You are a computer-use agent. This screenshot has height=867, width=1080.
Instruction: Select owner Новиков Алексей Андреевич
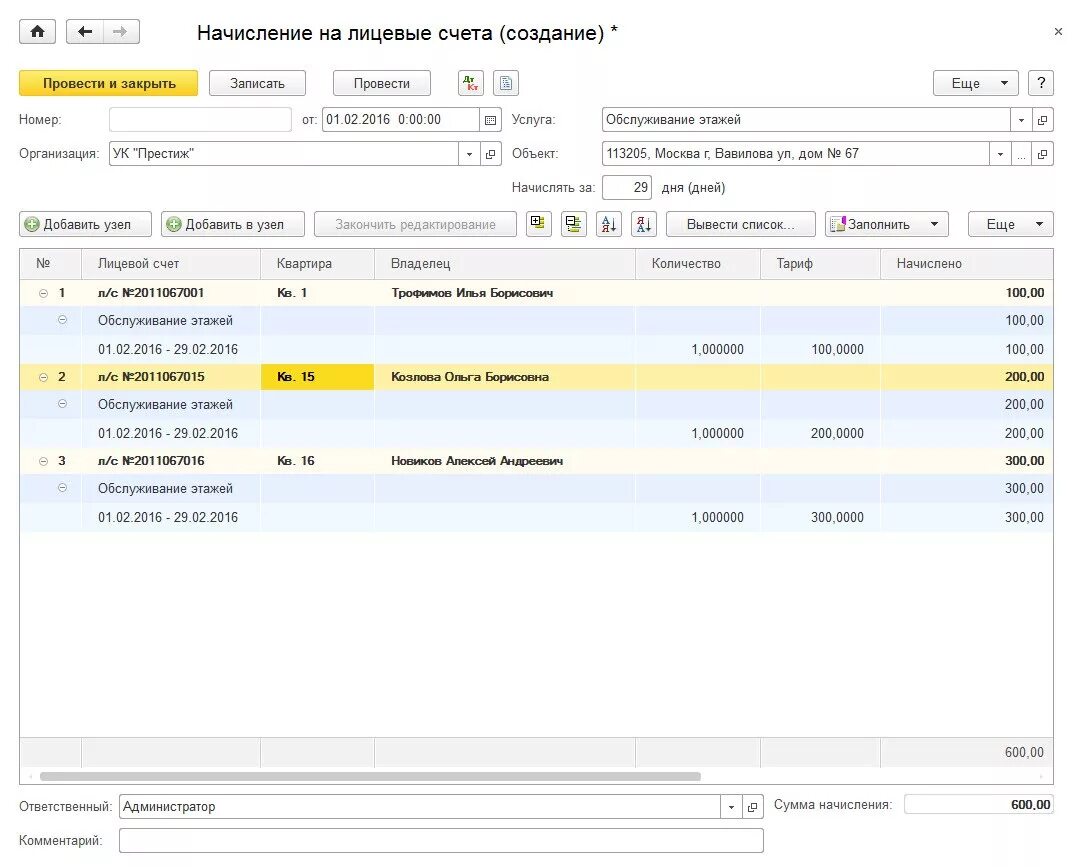(477, 461)
